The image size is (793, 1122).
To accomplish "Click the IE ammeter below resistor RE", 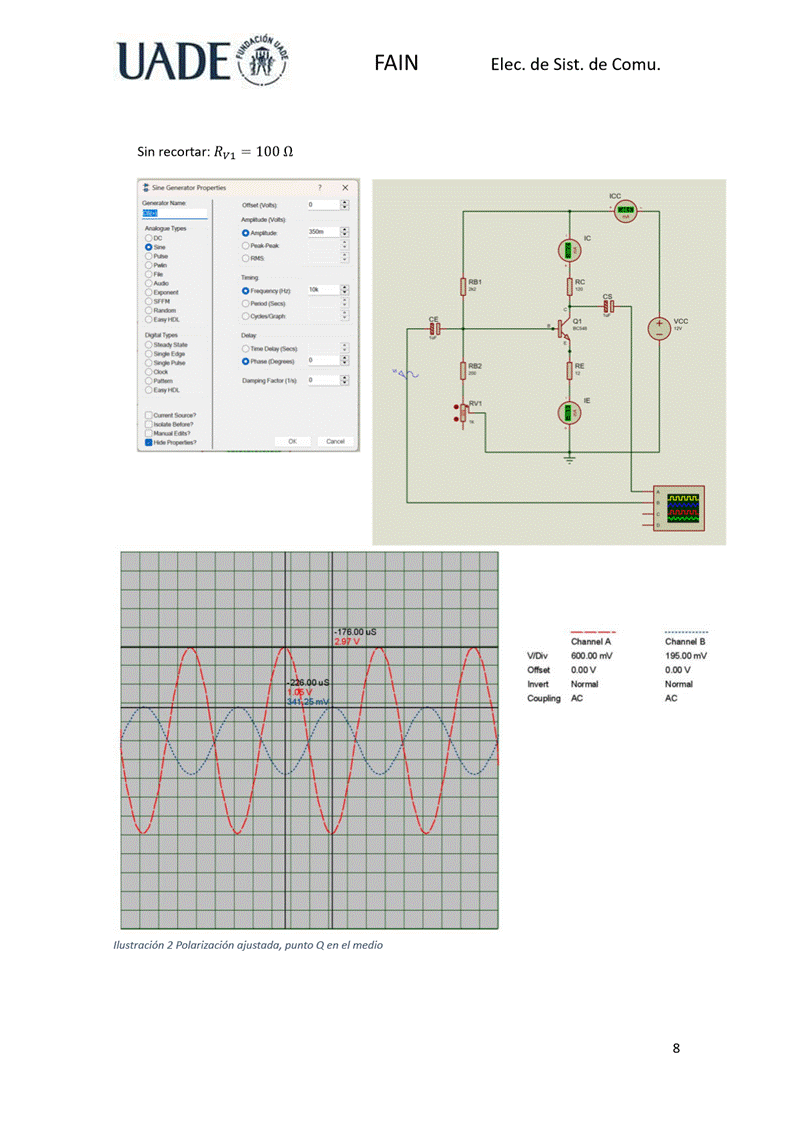I will click(569, 413).
